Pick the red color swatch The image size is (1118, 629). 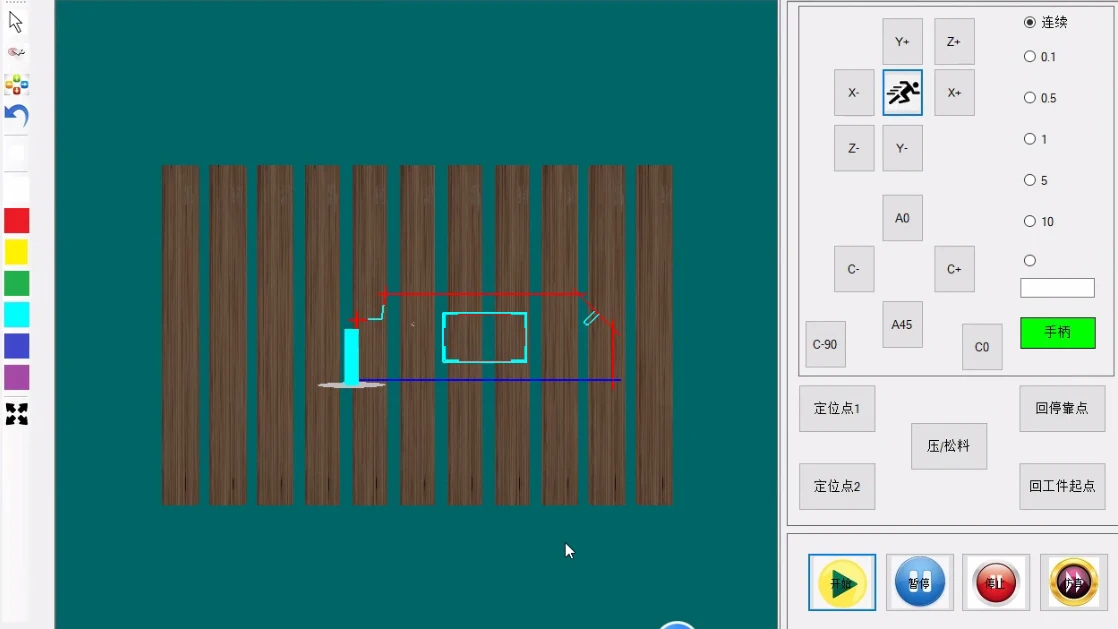click(16, 221)
